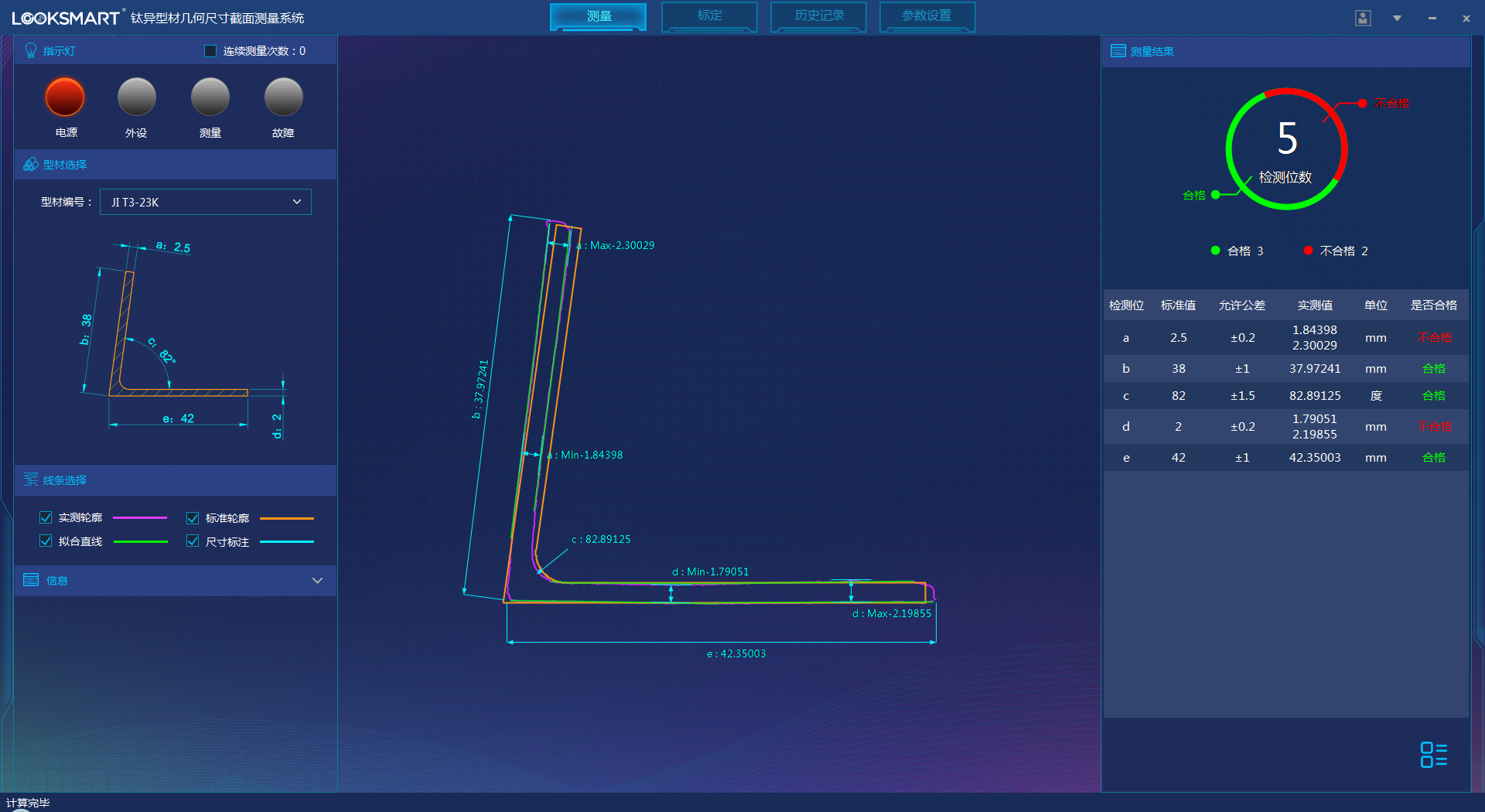Click the list view icon in results panel

coord(1433,755)
